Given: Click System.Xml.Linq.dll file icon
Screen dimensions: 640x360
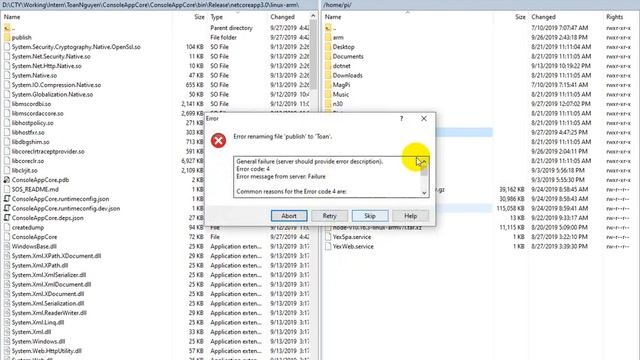Looking at the screenshot, I should click(x=7, y=322).
